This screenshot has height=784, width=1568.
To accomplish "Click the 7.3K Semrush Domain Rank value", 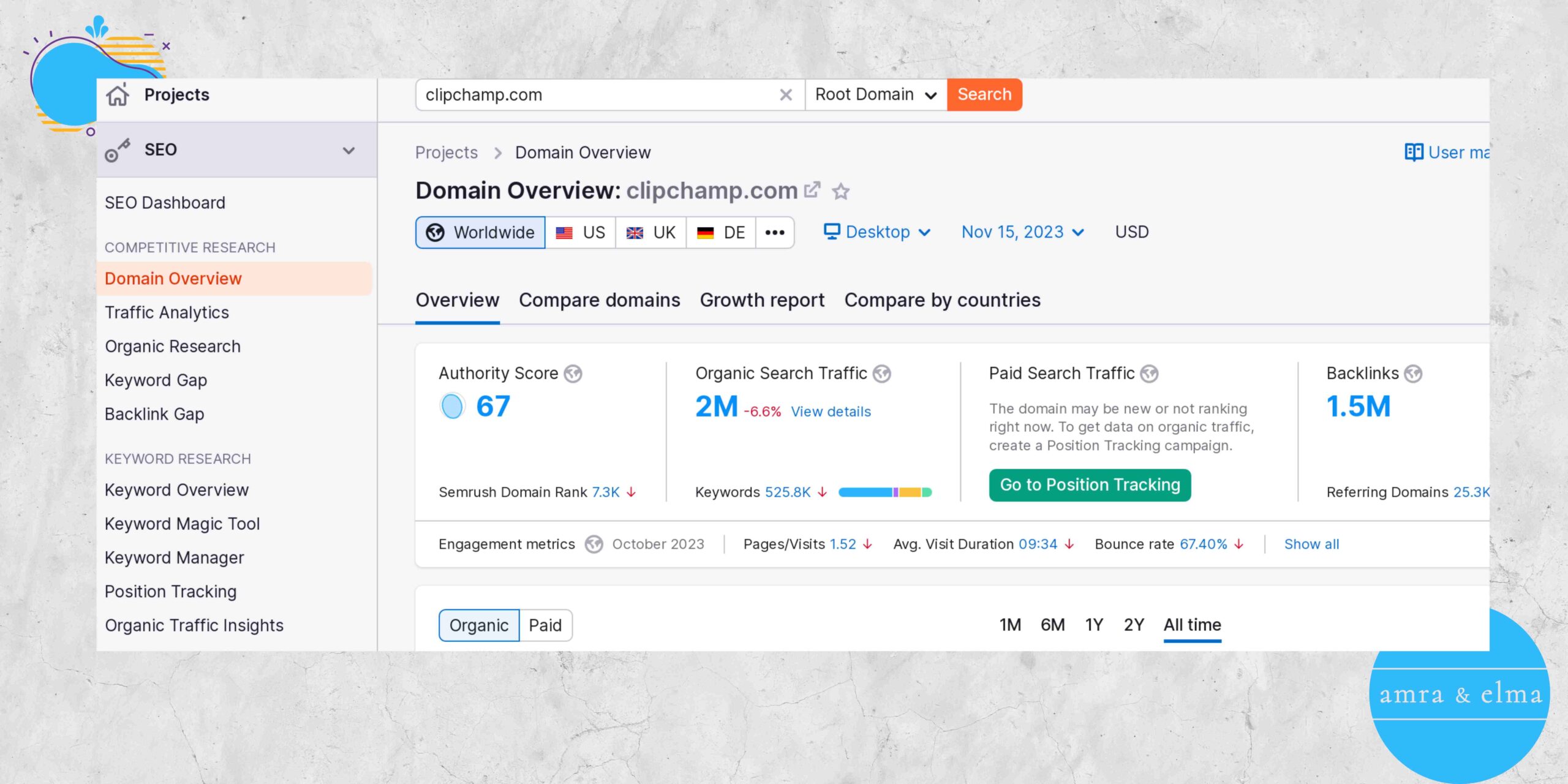I will pos(606,492).
